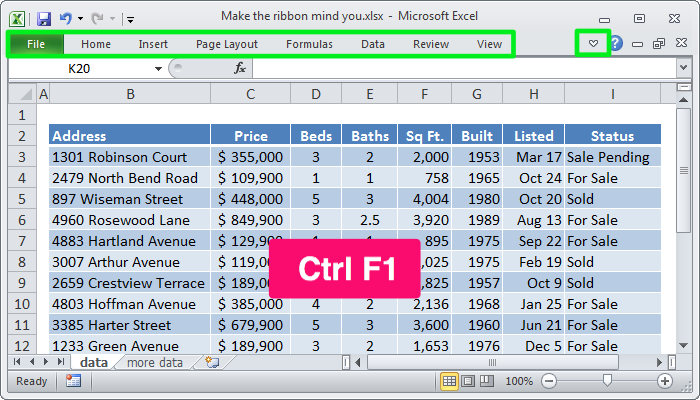Click the zoom slider handle
Viewport: 700px width, 400px height.
pos(605,381)
